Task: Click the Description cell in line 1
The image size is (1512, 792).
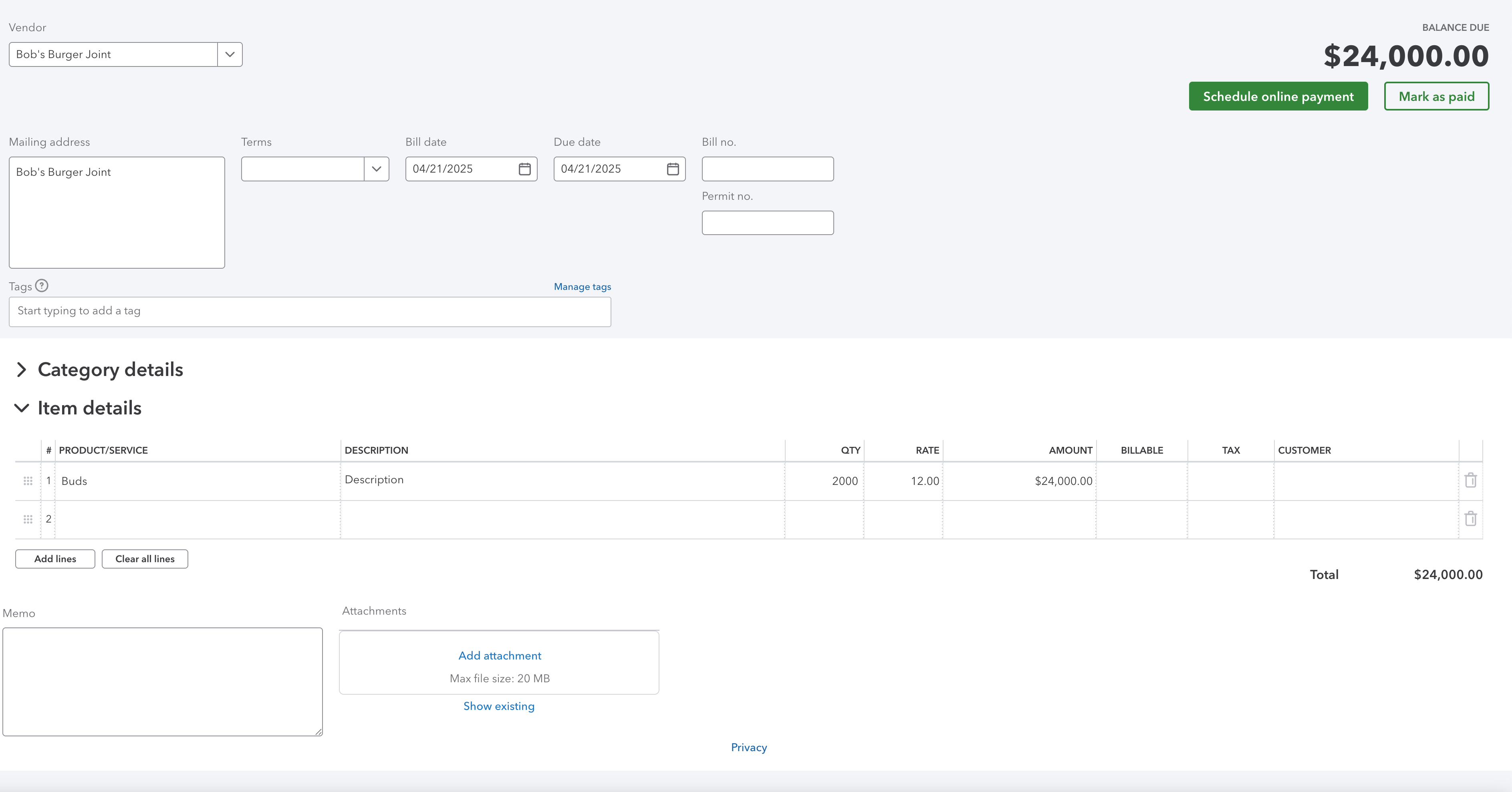Action: point(562,481)
